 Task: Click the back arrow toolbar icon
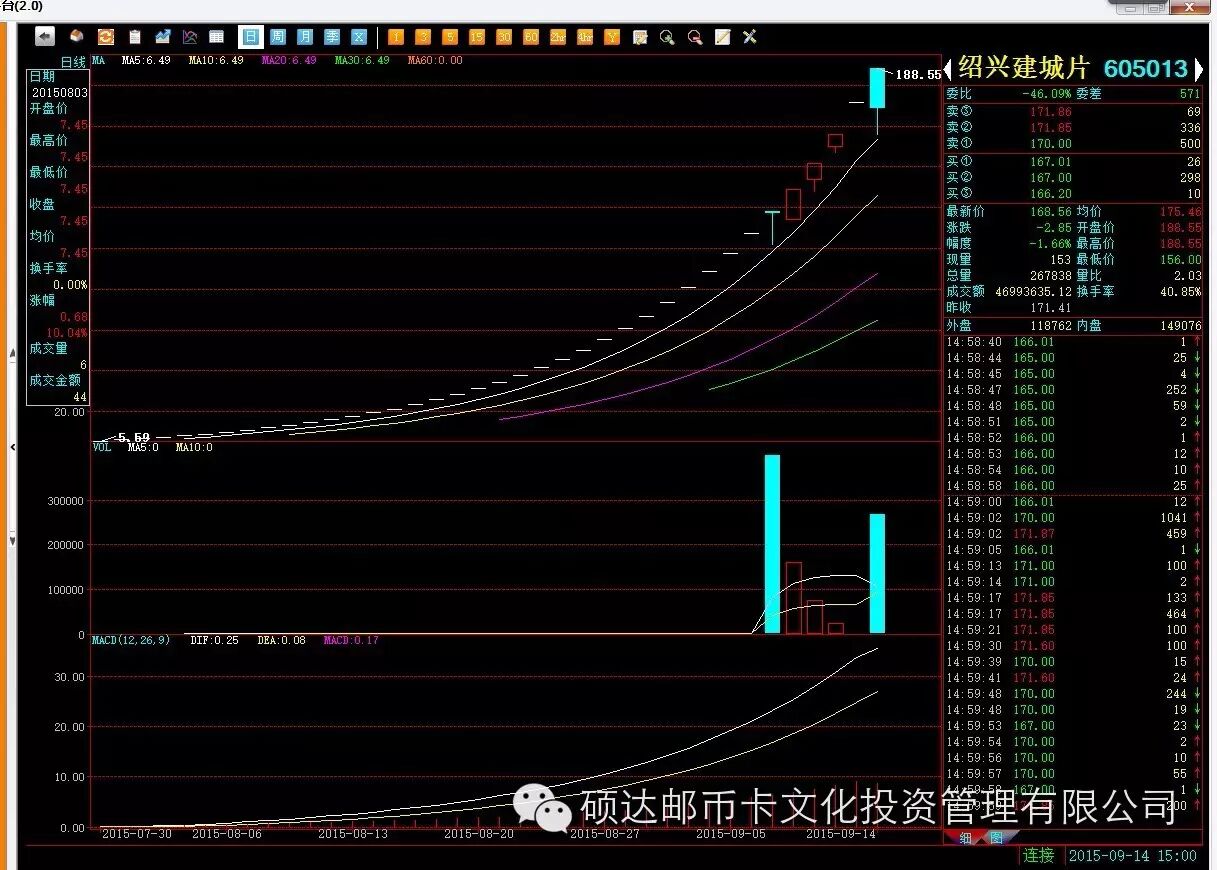tap(45, 37)
